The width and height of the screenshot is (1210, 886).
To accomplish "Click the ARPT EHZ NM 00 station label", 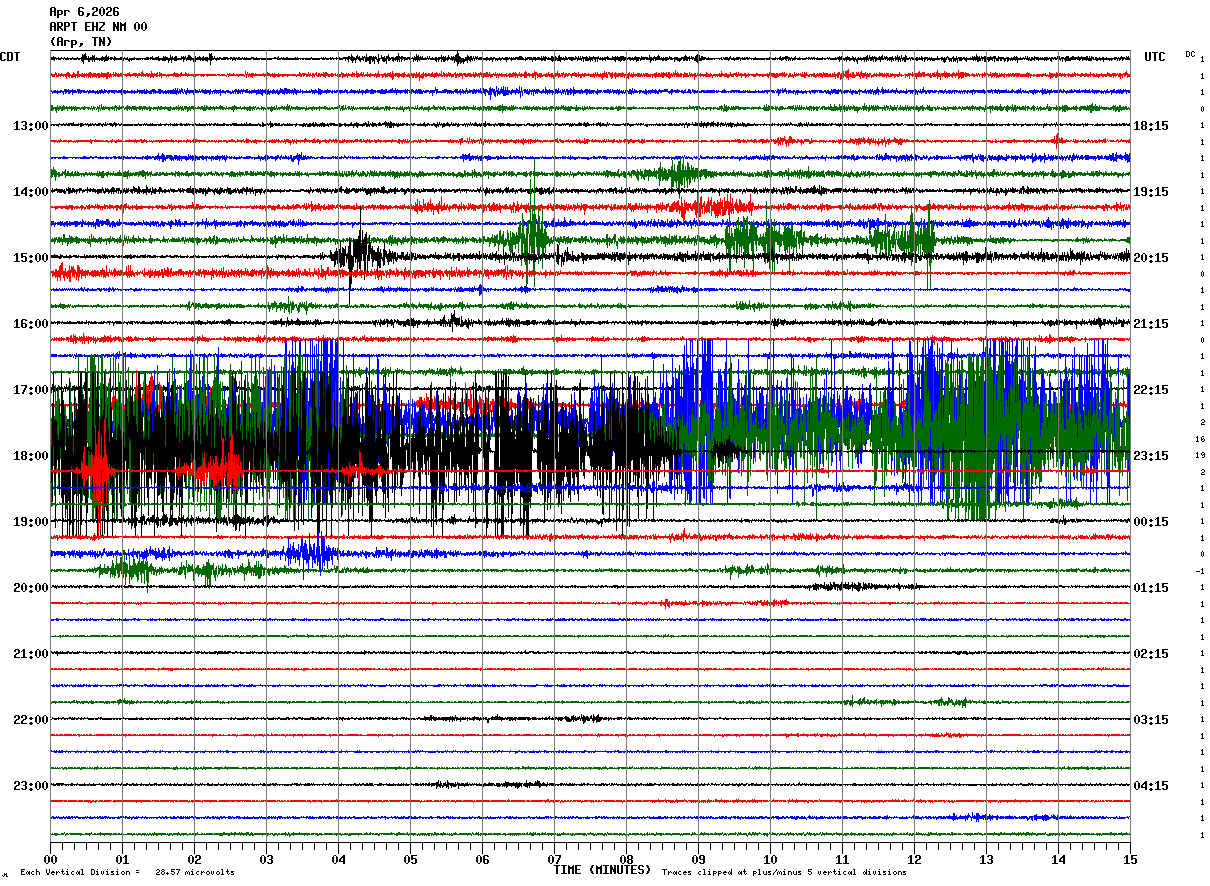I will point(98,27).
